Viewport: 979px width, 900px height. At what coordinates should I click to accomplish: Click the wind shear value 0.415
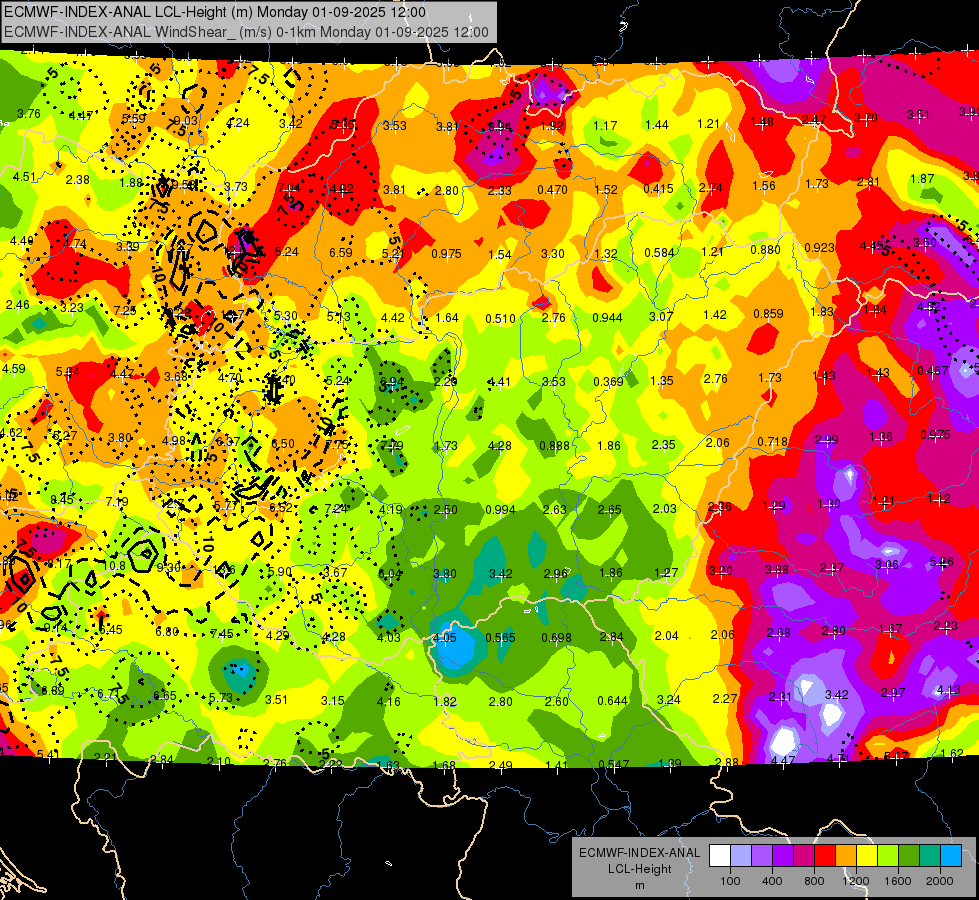[659, 189]
